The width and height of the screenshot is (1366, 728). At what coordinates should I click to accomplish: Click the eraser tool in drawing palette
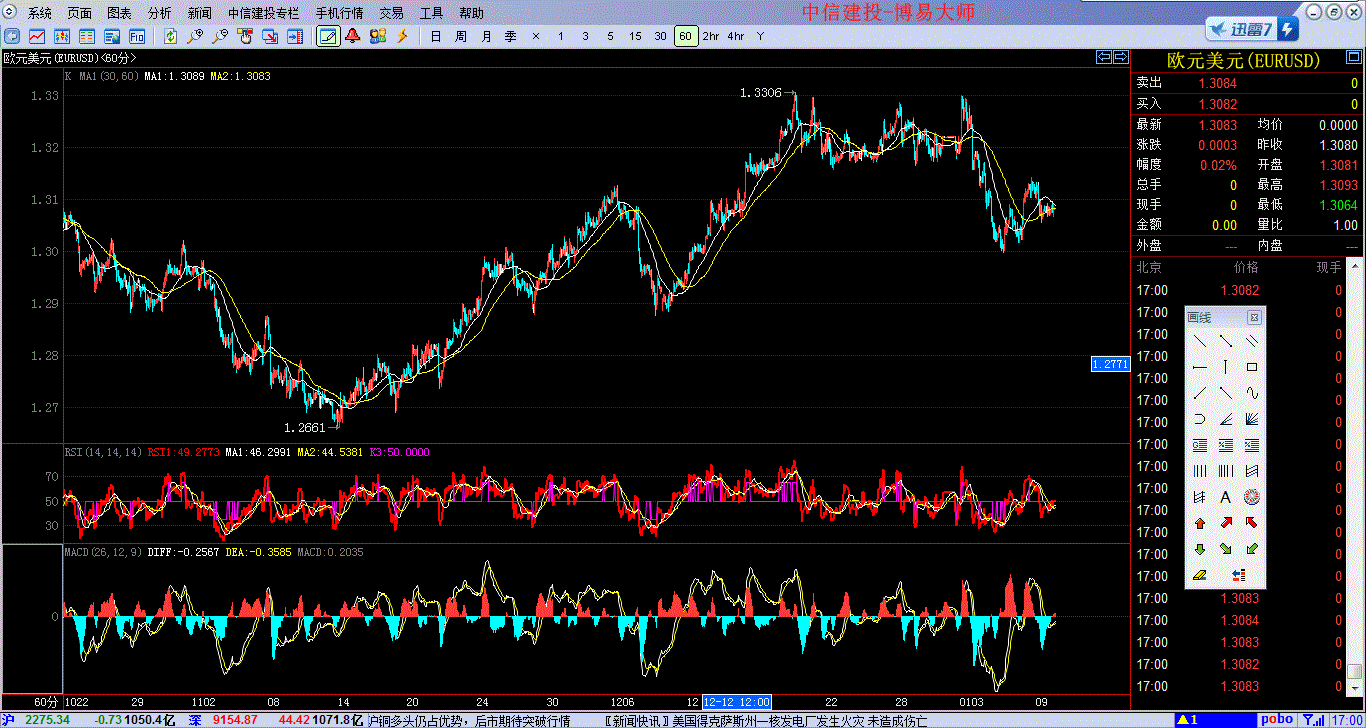[1199, 575]
